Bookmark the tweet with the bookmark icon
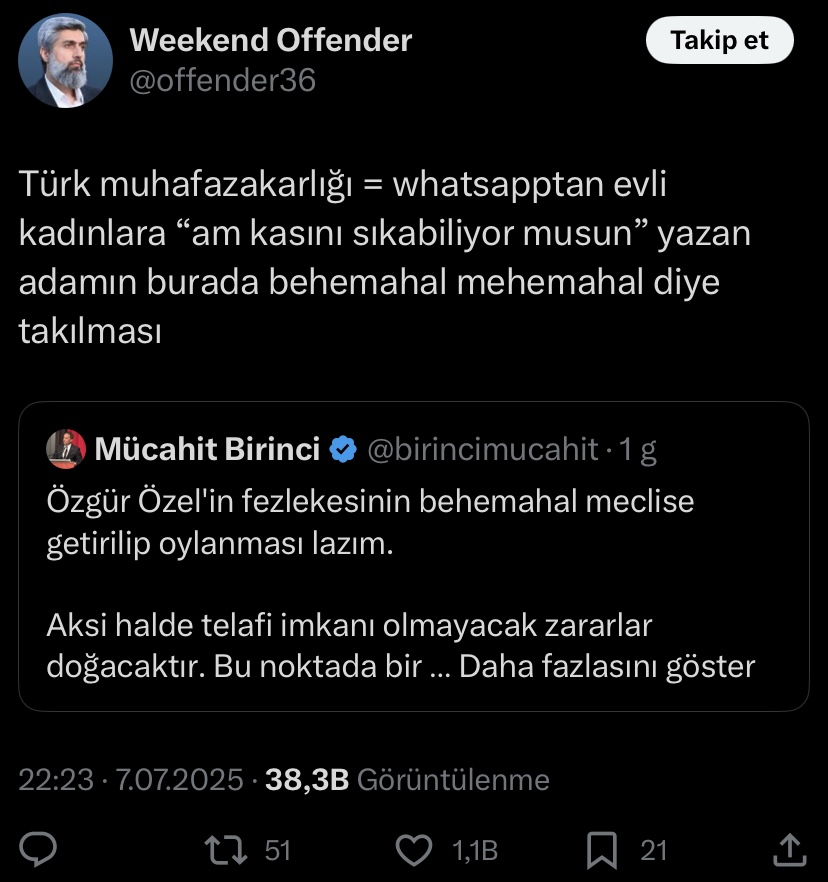 click(x=602, y=850)
